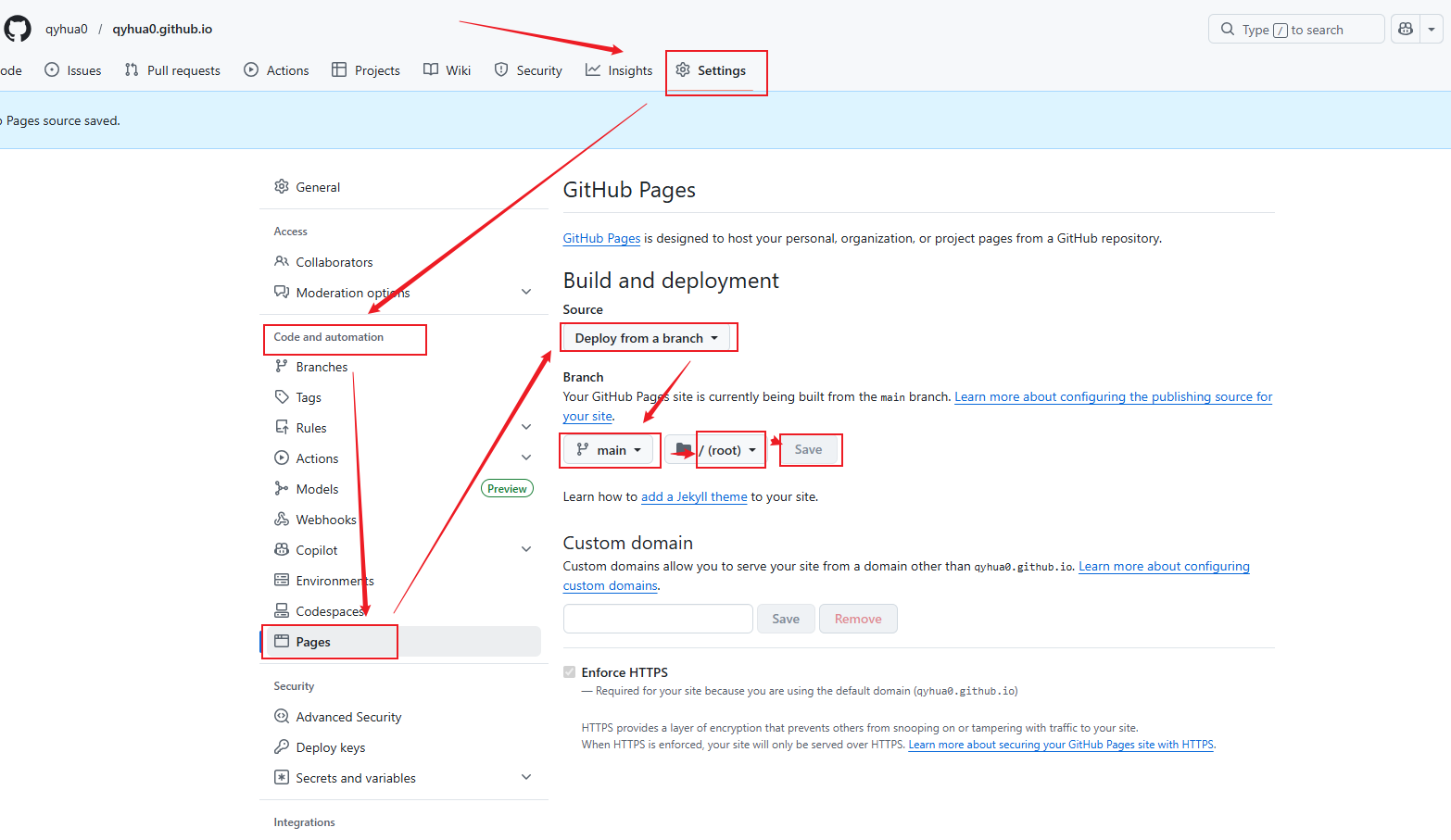The width and height of the screenshot is (1451, 840).
Task: Open the Deploy from a branch dropdown
Action: [x=646, y=338]
